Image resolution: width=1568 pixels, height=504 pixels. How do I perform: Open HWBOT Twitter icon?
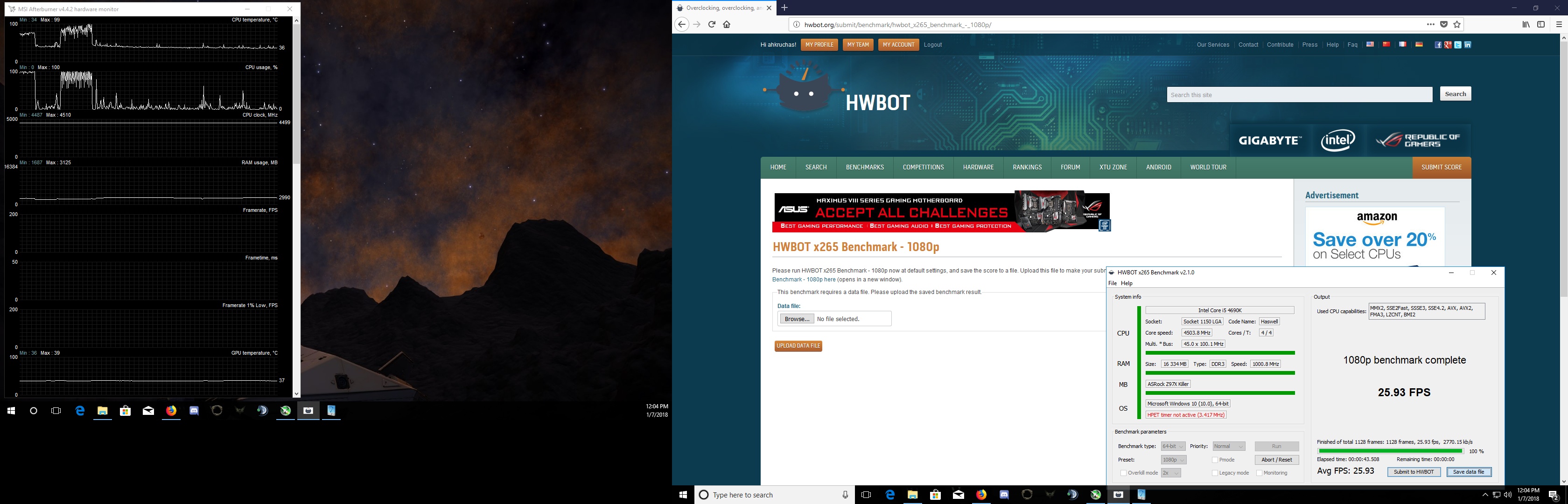1458,44
